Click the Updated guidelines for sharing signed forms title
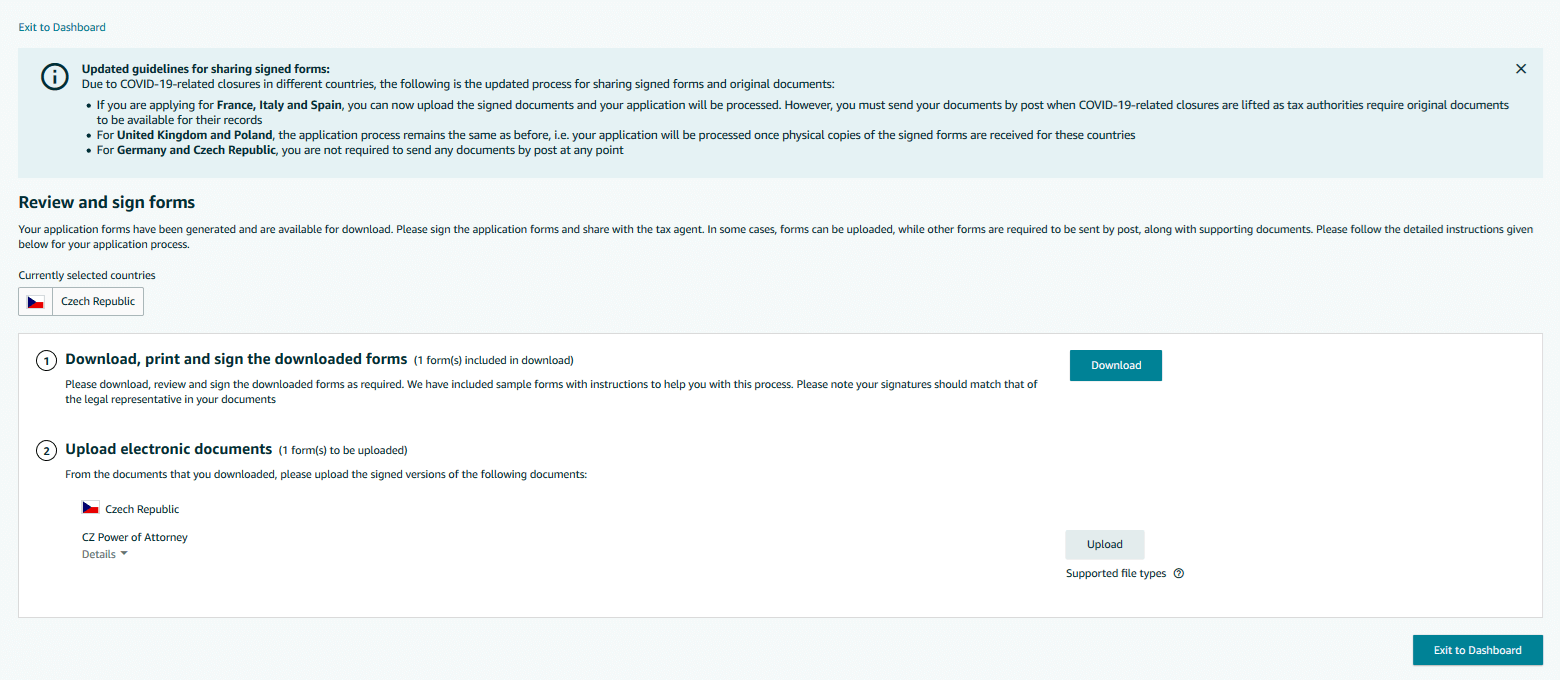The height and width of the screenshot is (680, 1560). tap(206, 69)
